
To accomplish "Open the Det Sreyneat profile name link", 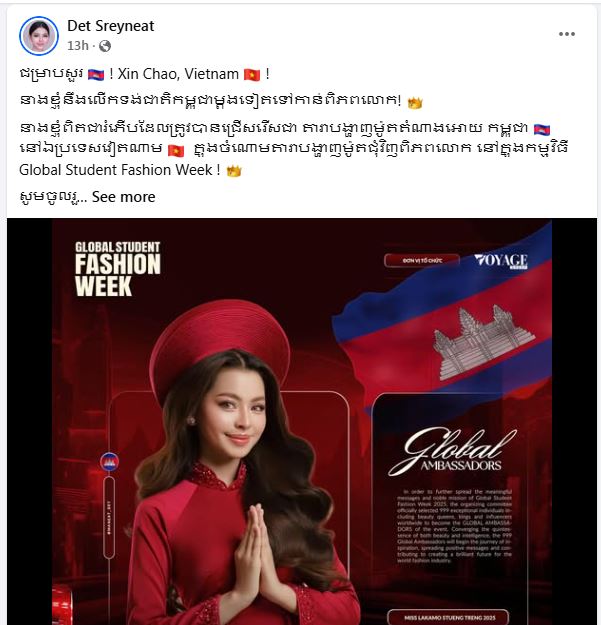I will 110,26.
